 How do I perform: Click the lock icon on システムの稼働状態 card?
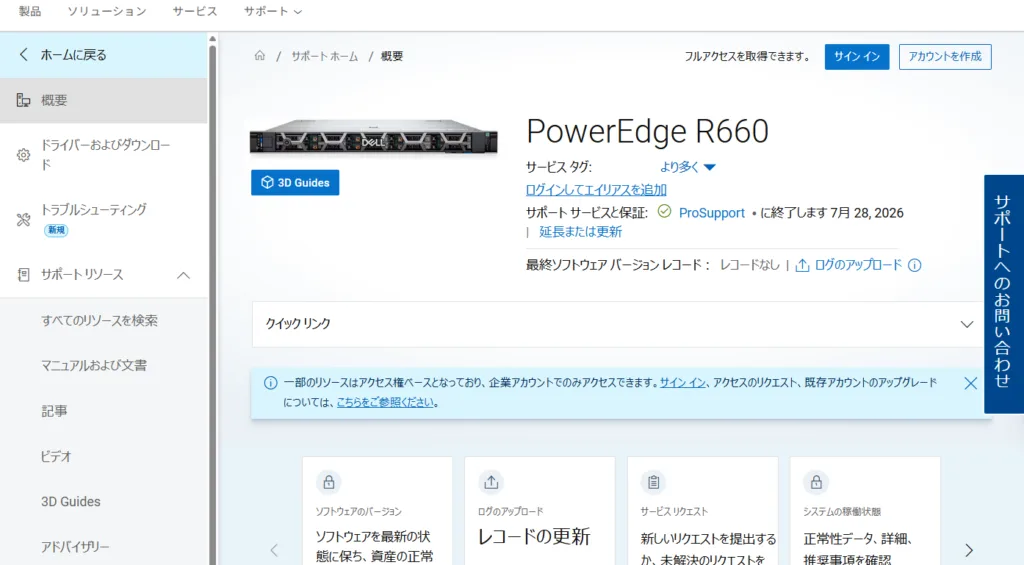(x=816, y=482)
